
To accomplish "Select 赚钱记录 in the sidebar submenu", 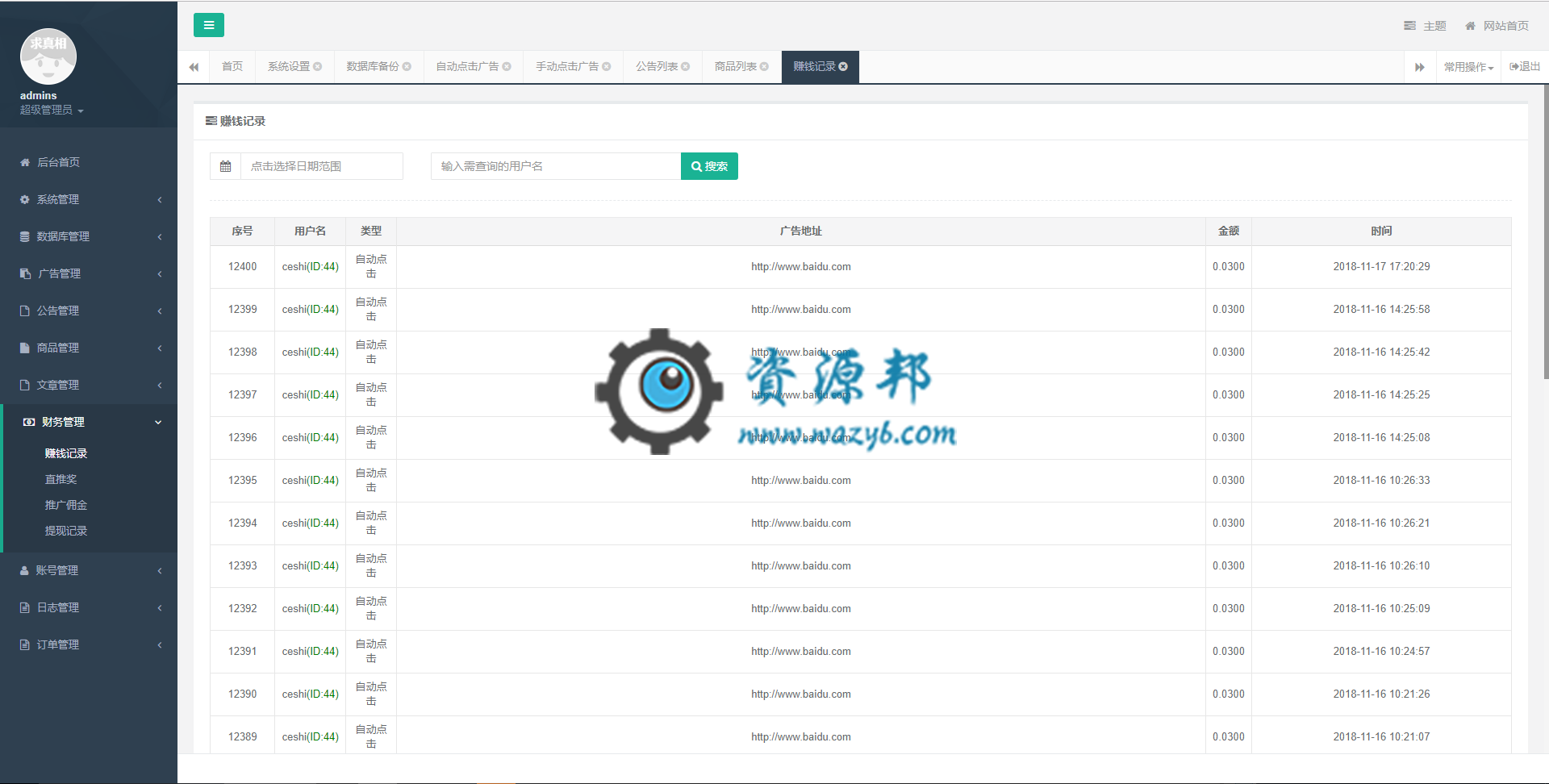I will point(66,453).
